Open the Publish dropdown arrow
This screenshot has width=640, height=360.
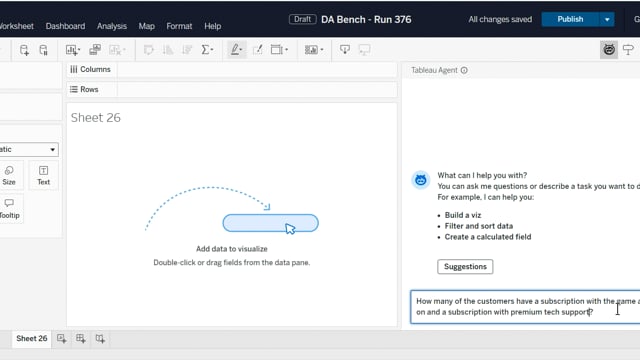pos(607,20)
